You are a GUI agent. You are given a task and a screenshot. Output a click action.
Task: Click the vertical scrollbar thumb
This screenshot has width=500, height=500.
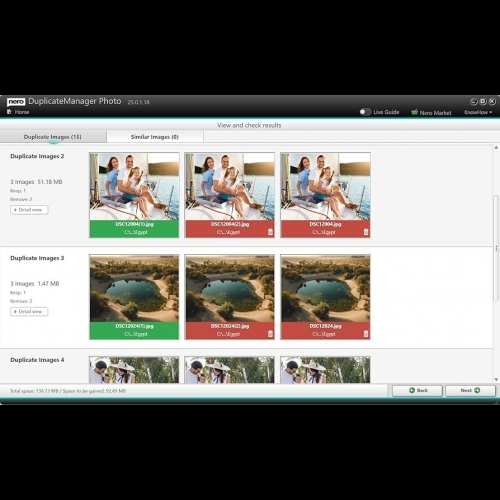[496, 248]
